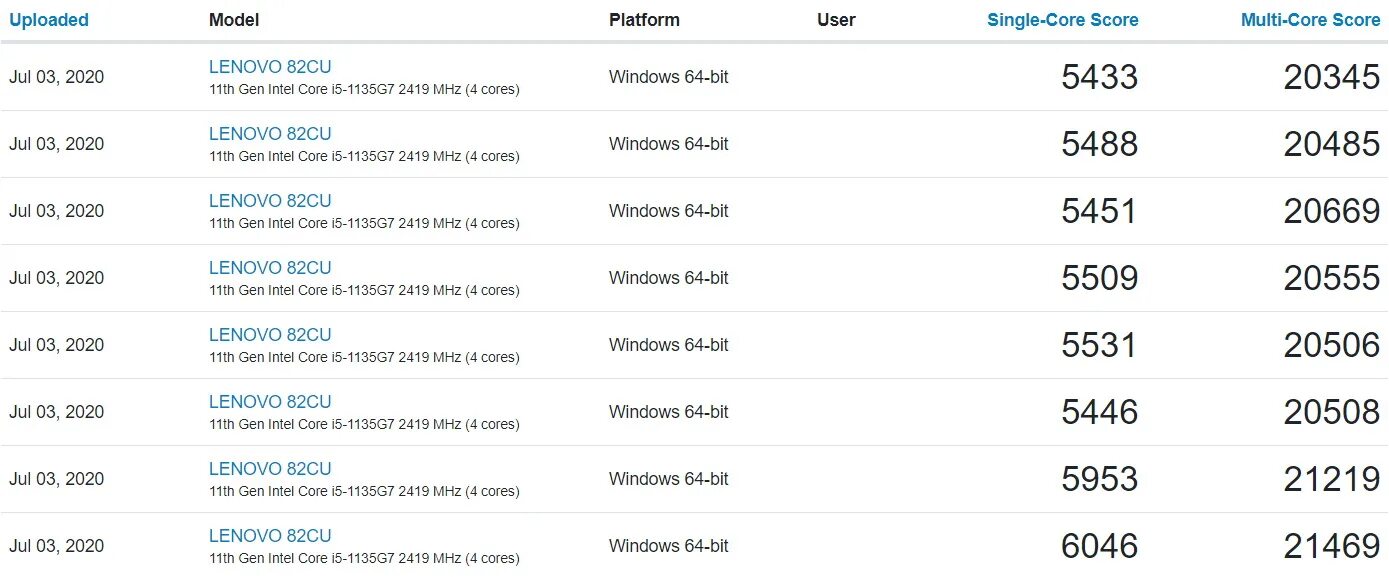The width and height of the screenshot is (1389, 577).
Task: Open LENOVO 82CU result scoring 5488
Action: (x=270, y=134)
